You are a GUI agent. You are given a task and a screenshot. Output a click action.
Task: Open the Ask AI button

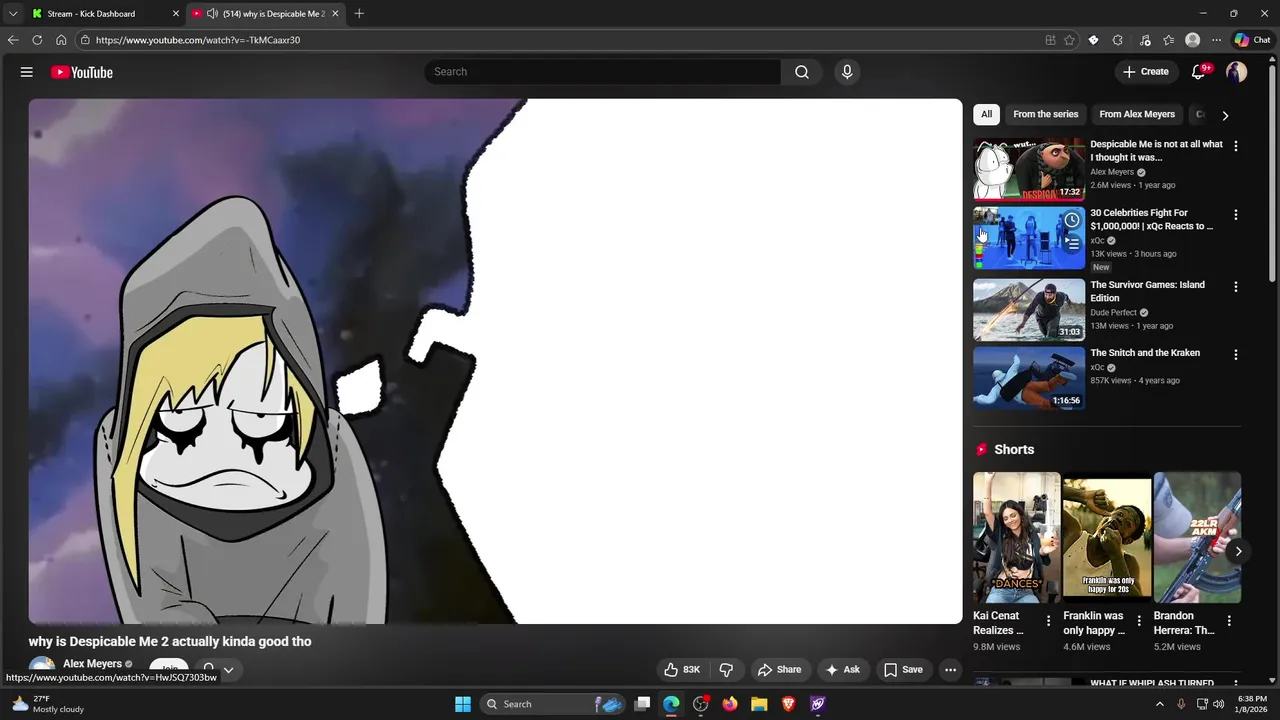click(842, 670)
